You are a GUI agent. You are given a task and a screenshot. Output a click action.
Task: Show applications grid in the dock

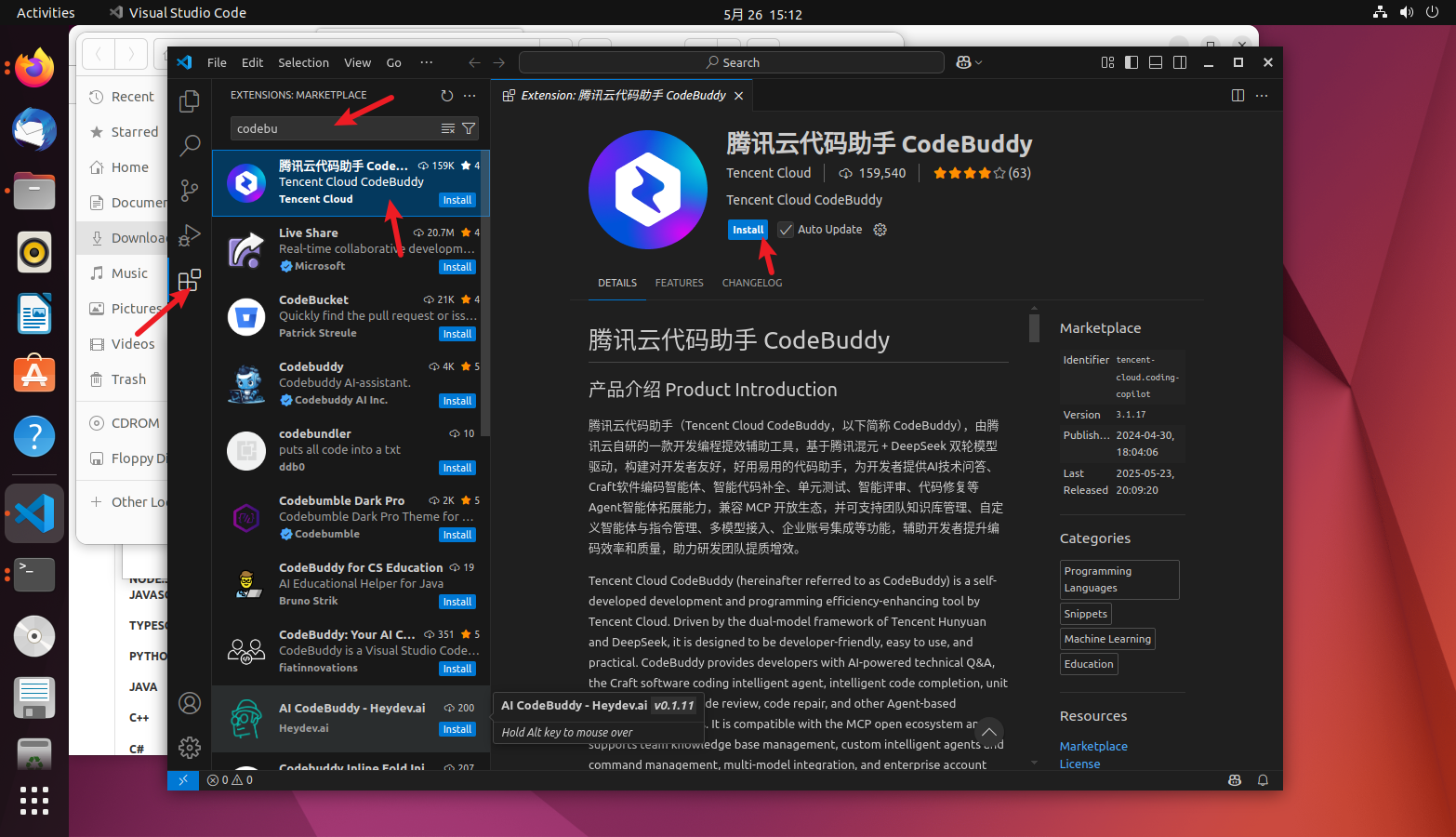[x=34, y=800]
